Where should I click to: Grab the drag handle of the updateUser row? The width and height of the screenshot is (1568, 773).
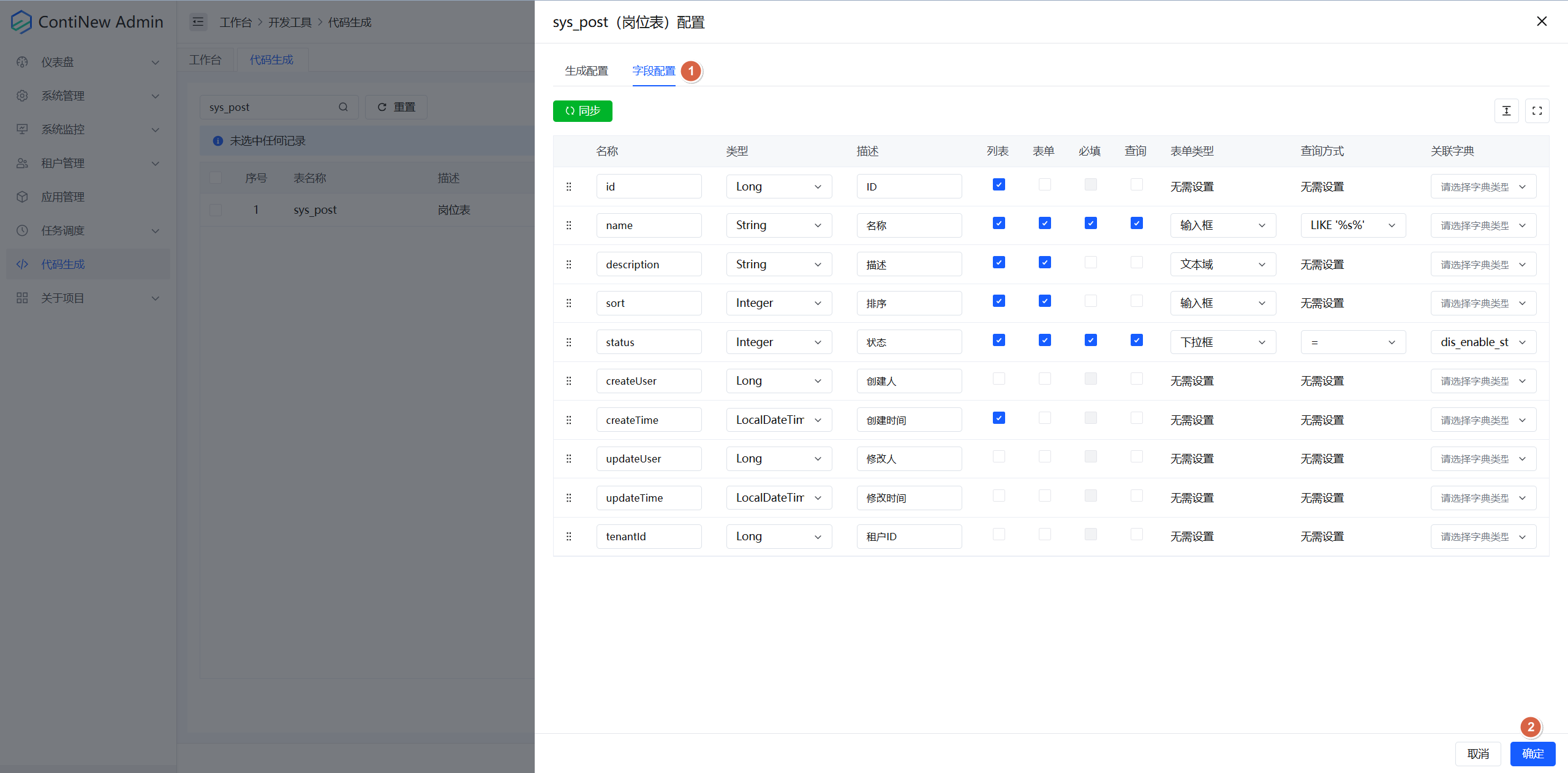pos(569,459)
